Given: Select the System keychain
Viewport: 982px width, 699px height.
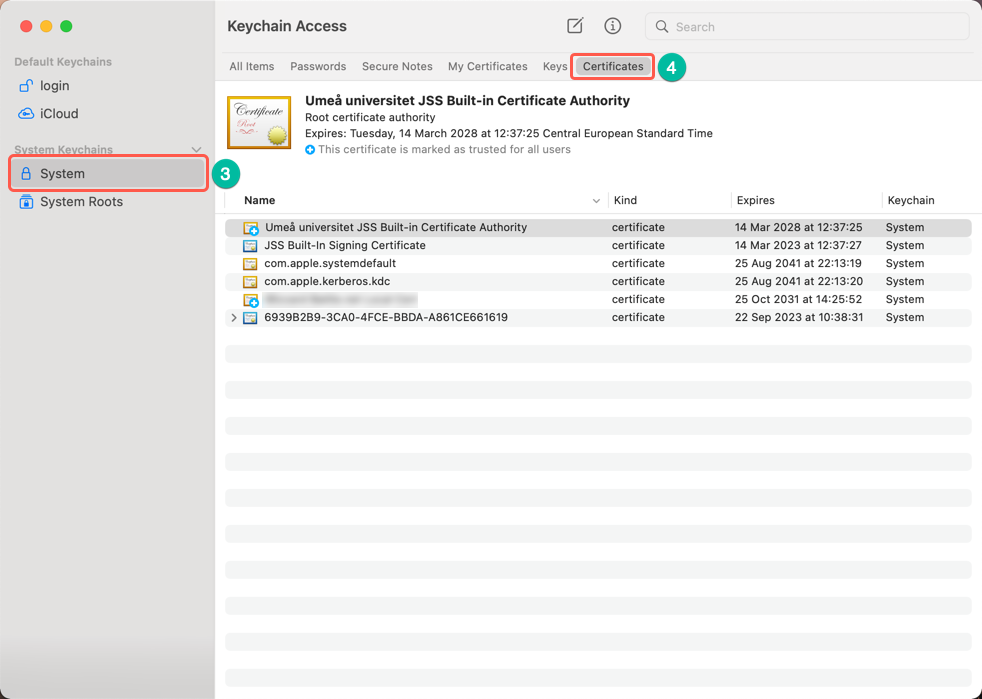Looking at the screenshot, I should click(x=108, y=173).
